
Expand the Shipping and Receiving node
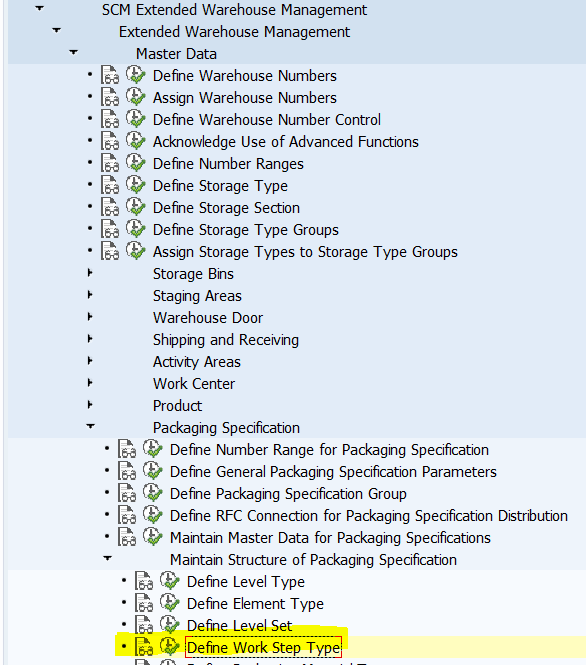[89, 339]
